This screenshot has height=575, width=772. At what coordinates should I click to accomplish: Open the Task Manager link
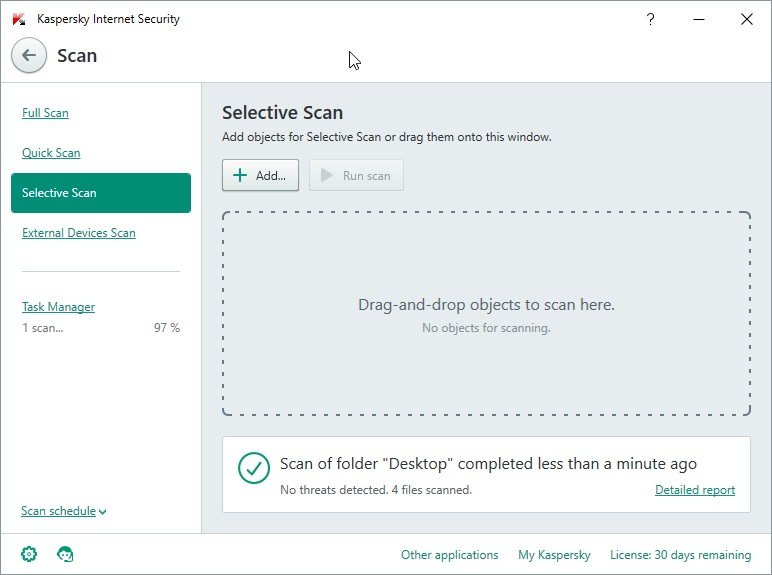point(59,307)
